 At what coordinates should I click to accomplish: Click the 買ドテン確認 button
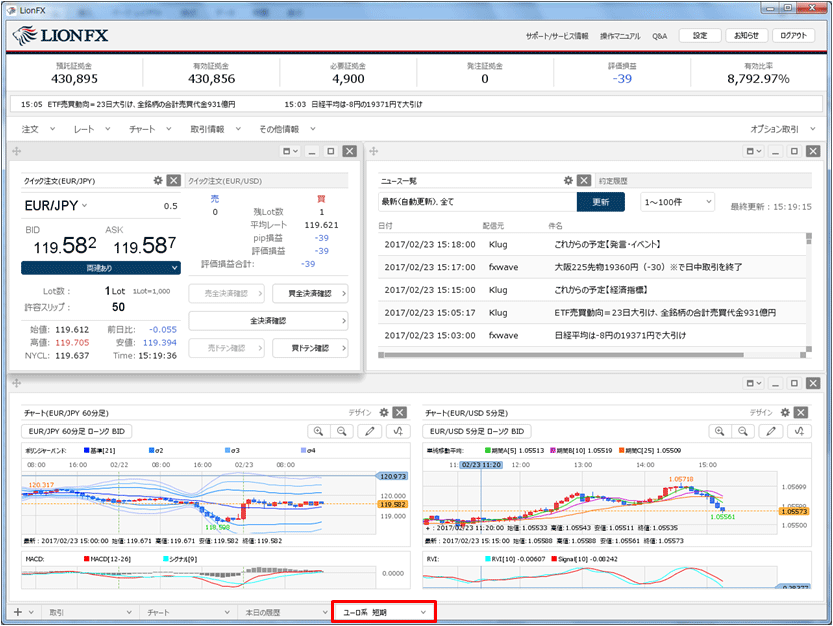pos(310,348)
